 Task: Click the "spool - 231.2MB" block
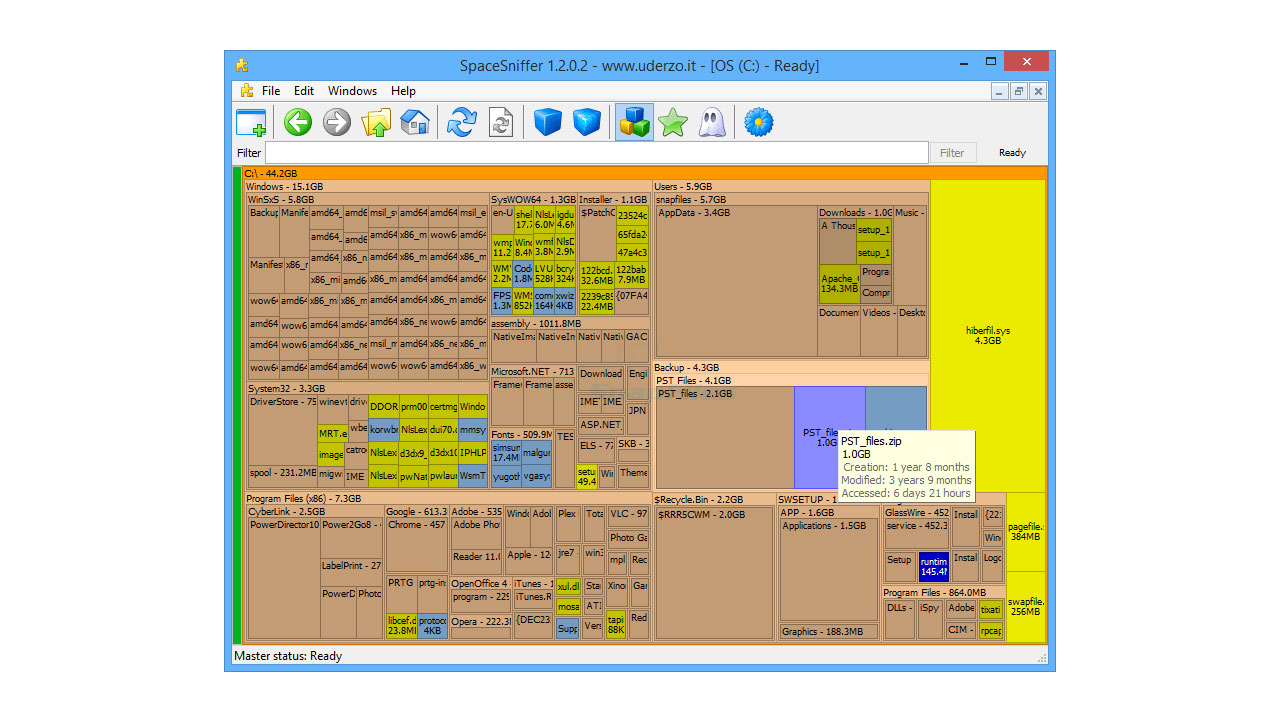pyautogui.click(x=282, y=472)
